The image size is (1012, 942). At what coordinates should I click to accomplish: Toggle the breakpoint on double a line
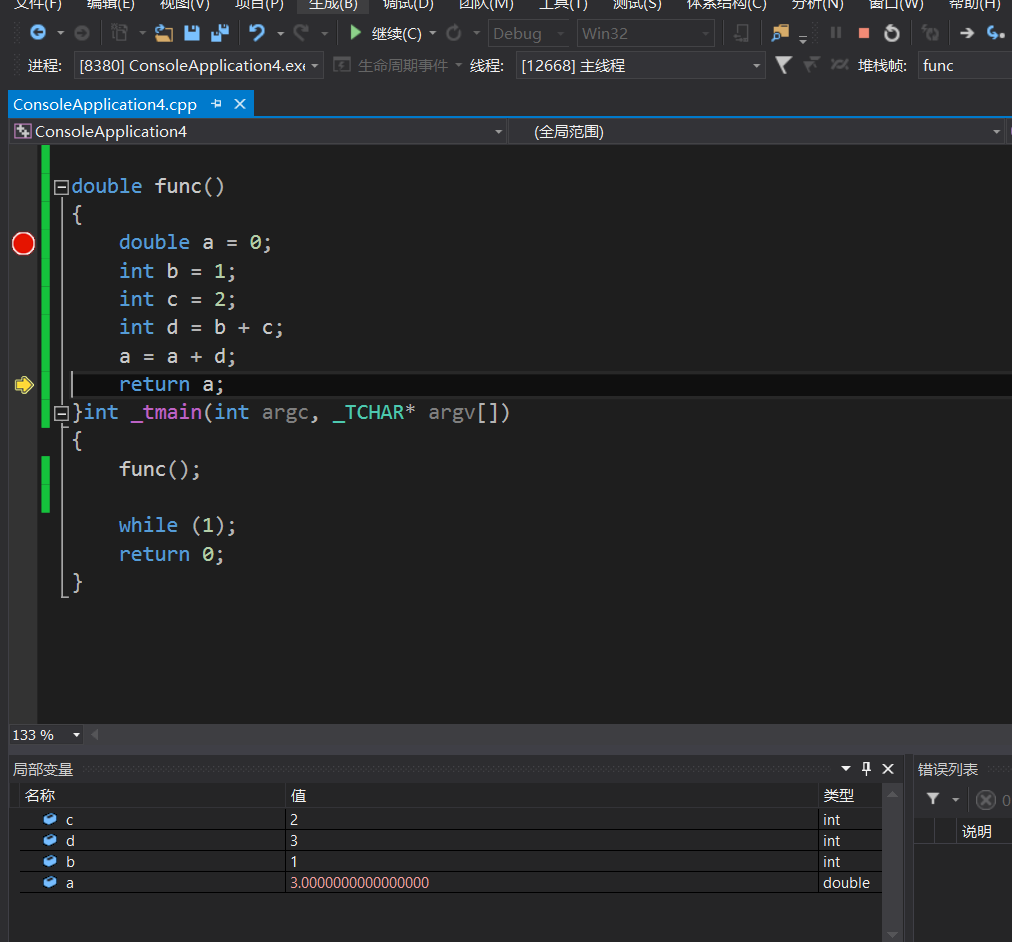(x=23, y=243)
